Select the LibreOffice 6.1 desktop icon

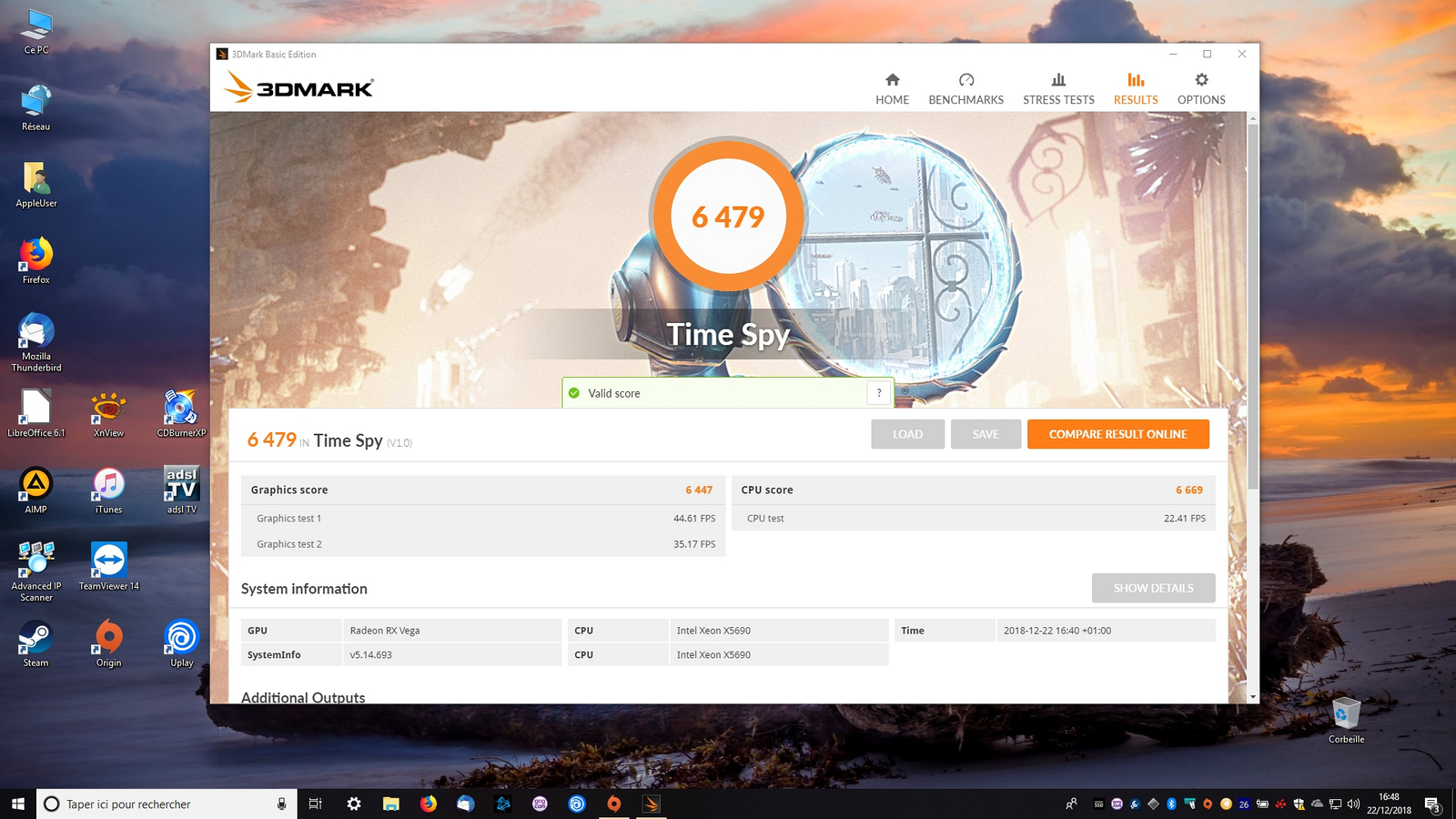tap(36, 414)
